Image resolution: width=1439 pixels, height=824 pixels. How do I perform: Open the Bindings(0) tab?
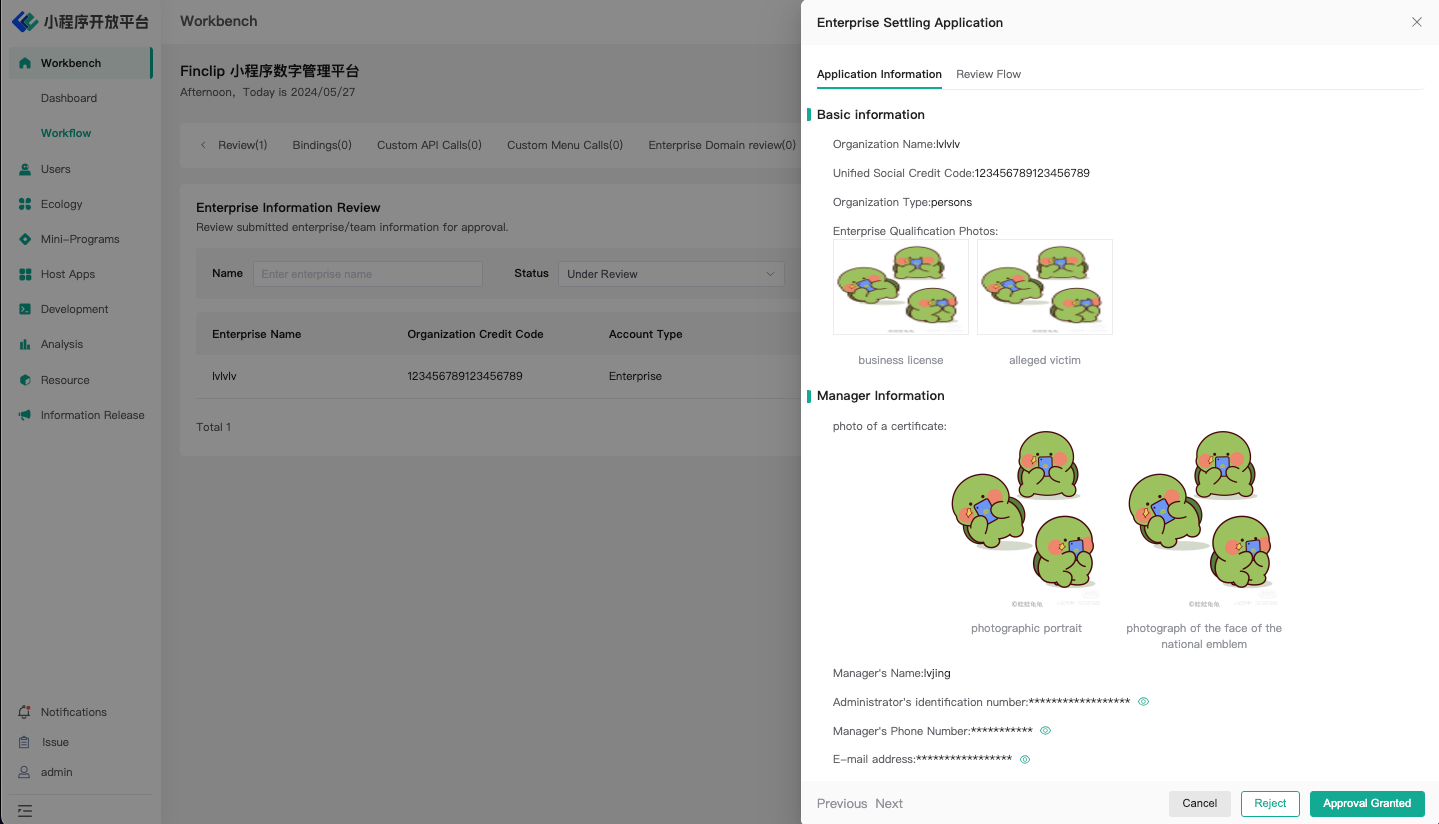point(322,145)
